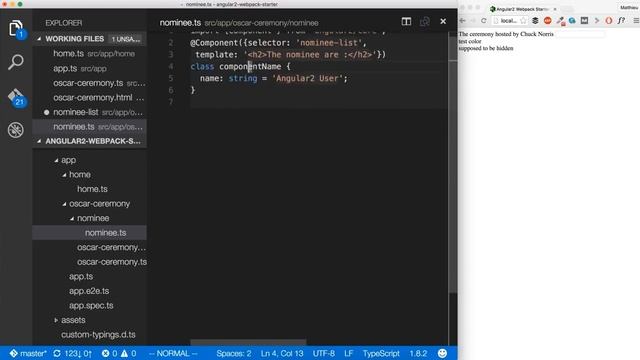This screenshot has width=640, height=360.
Task: Open the Explorer view in the activity bar
Action: pyautogui.click(x=16, y=28)
